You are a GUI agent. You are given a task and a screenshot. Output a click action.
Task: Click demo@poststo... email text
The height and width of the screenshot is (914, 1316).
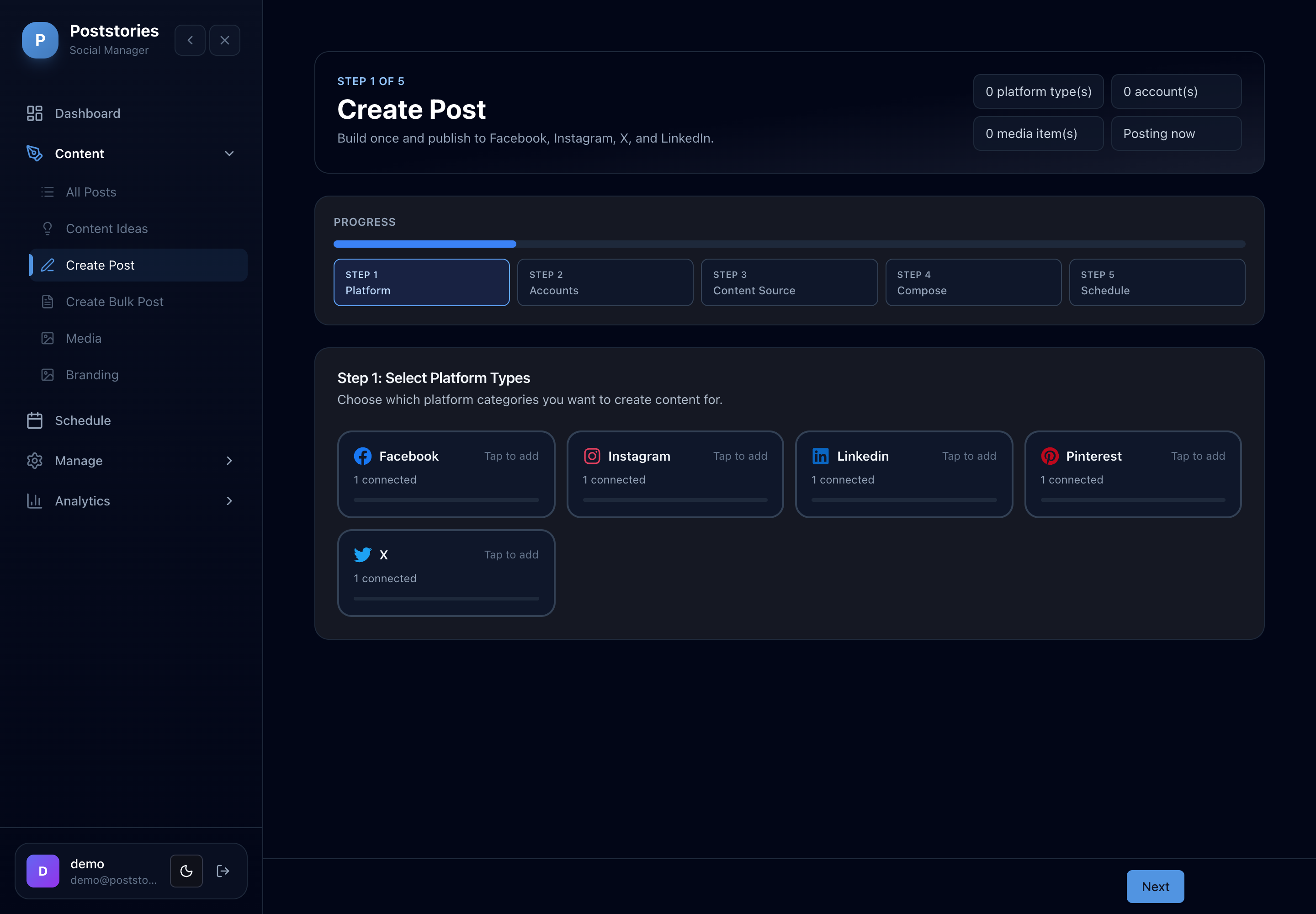[x=113, y=880]
